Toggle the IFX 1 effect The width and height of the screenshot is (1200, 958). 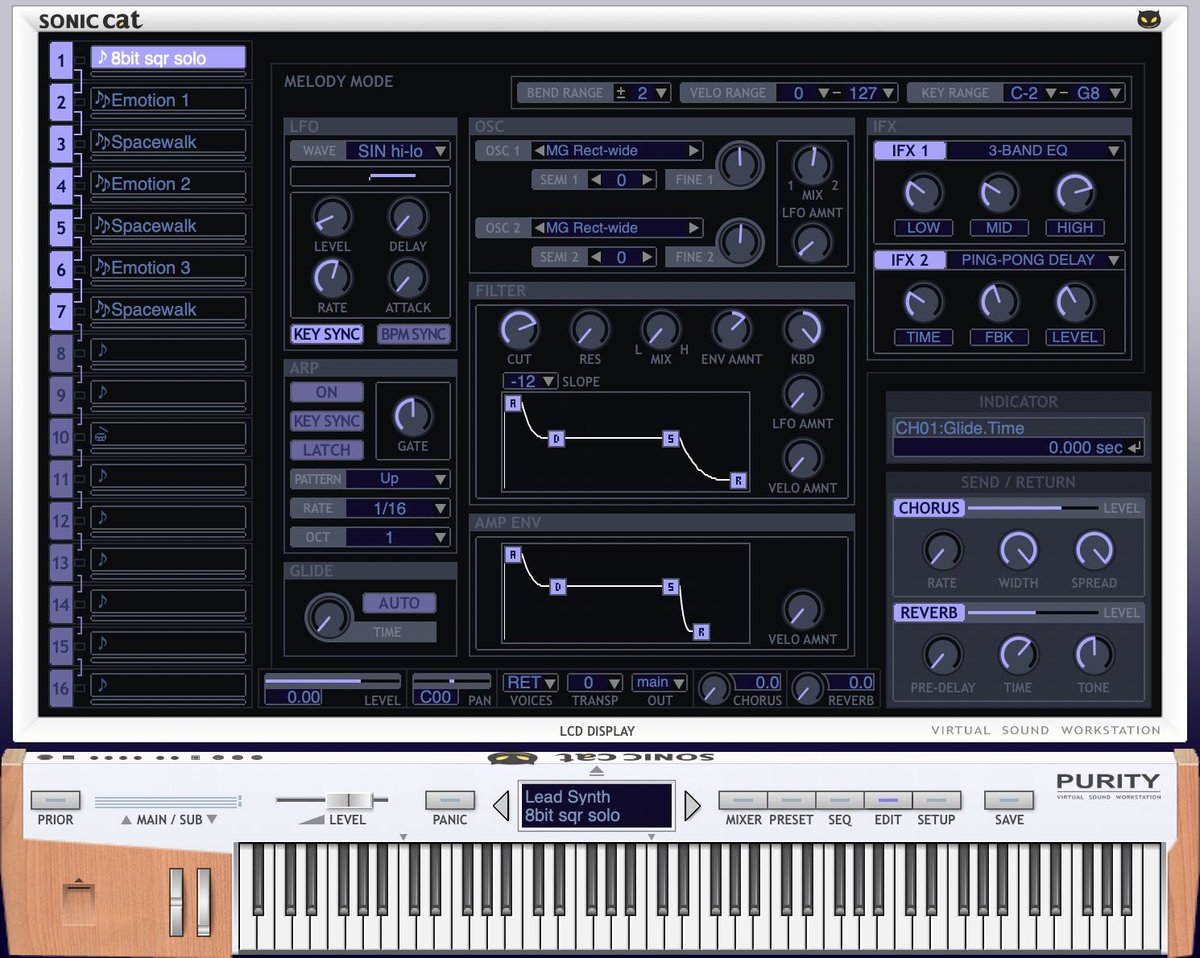pos(909,151)
